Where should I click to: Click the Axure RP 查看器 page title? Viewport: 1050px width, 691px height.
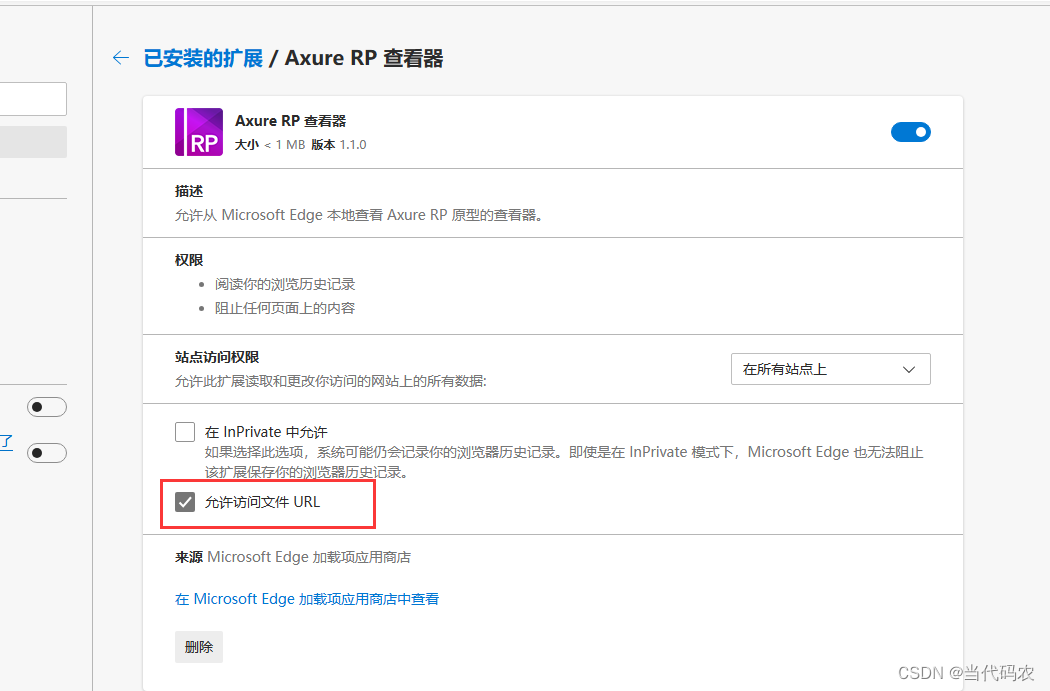coord(364,58)
